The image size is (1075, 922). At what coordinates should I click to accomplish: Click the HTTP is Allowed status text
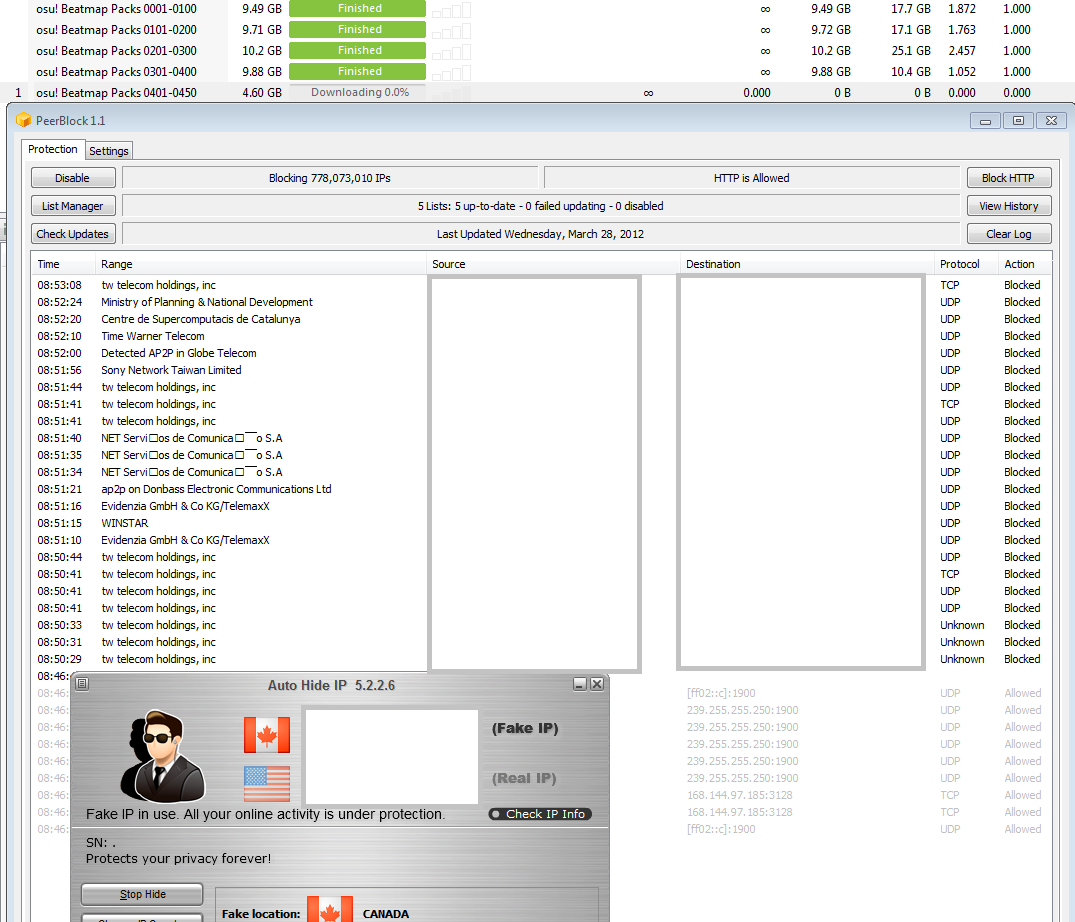pyautogui.click(x=751, y=178)
